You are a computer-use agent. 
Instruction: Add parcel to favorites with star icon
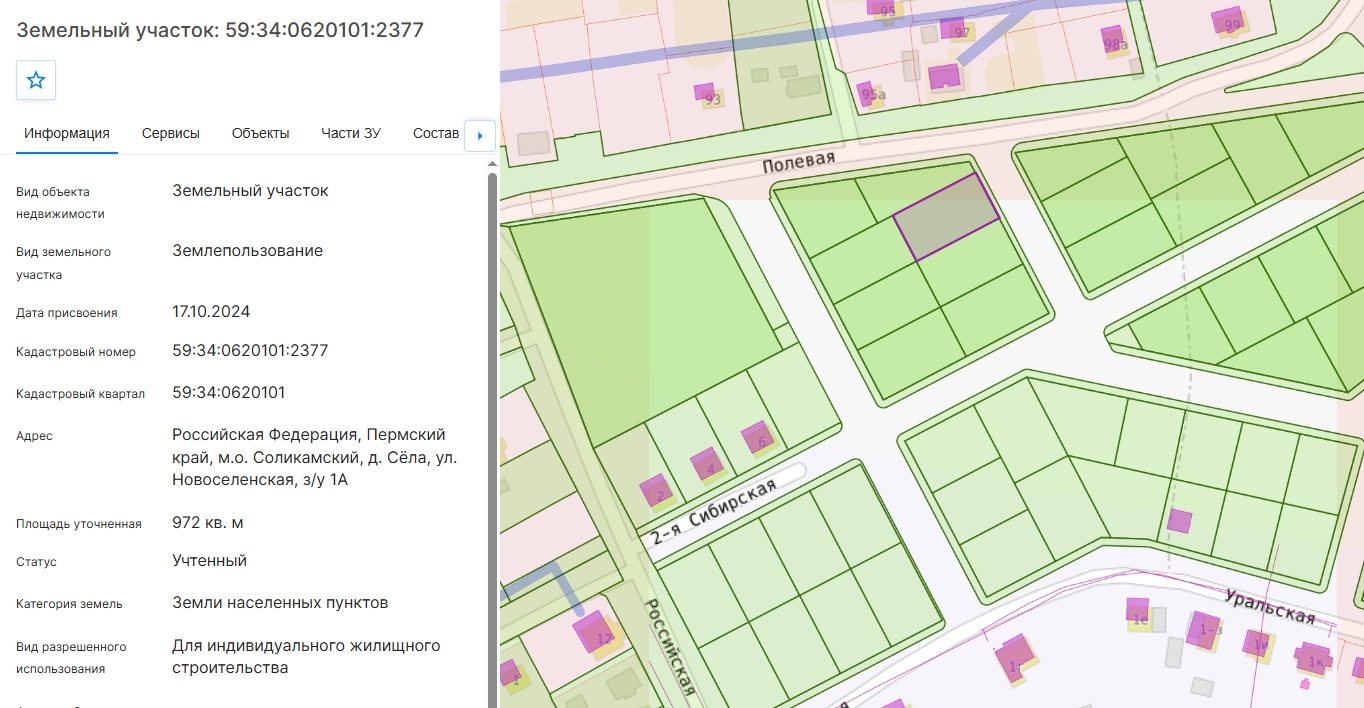coord(36,80)
